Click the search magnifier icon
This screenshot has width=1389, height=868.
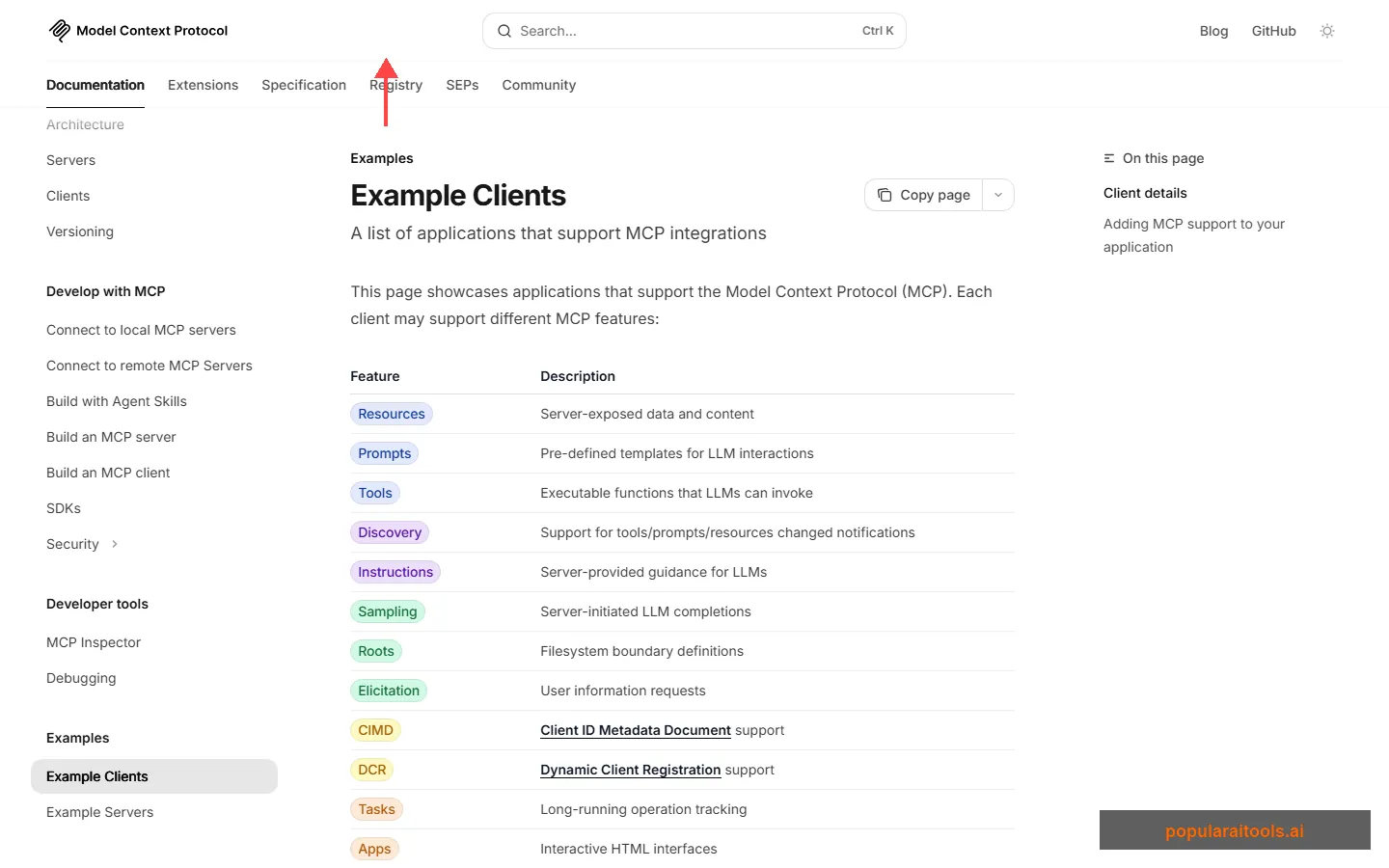click(504, 30)
